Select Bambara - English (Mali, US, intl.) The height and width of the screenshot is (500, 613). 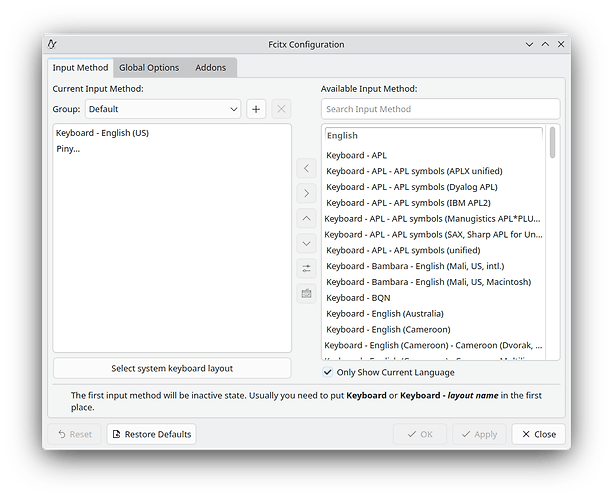(434, 266)
